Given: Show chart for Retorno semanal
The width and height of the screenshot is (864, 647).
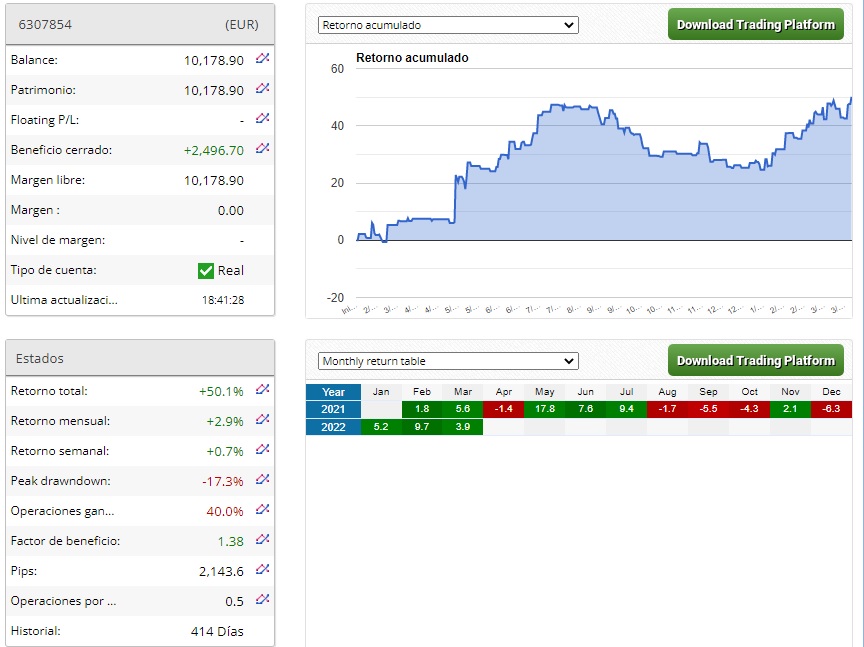Looking at the screenshot, I should click(x=263, y=450).
